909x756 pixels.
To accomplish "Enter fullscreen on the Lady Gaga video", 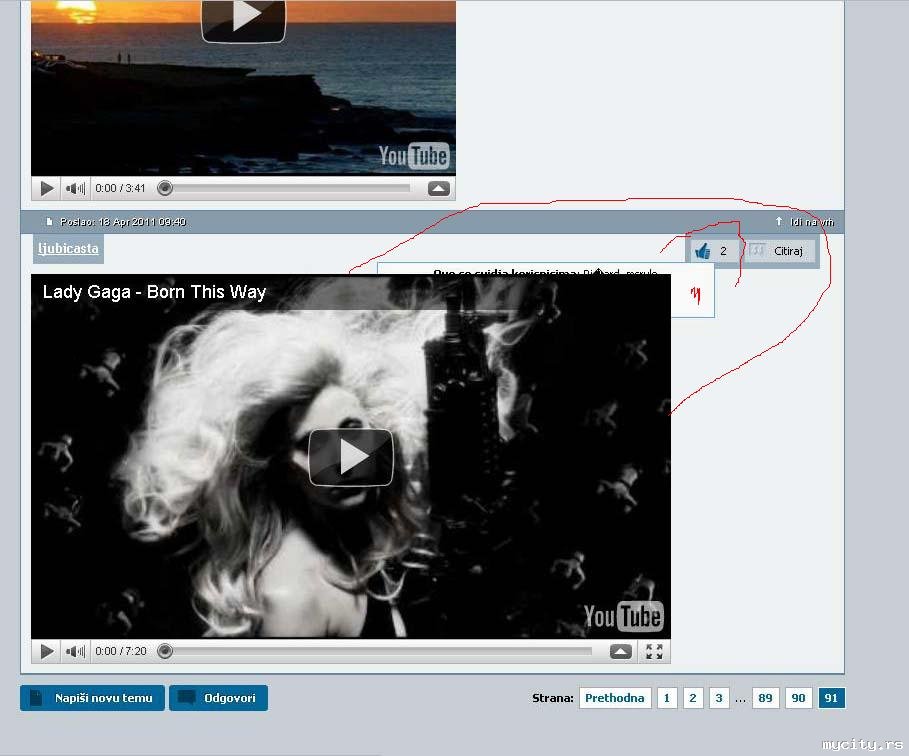I will (x=654, y=652).
